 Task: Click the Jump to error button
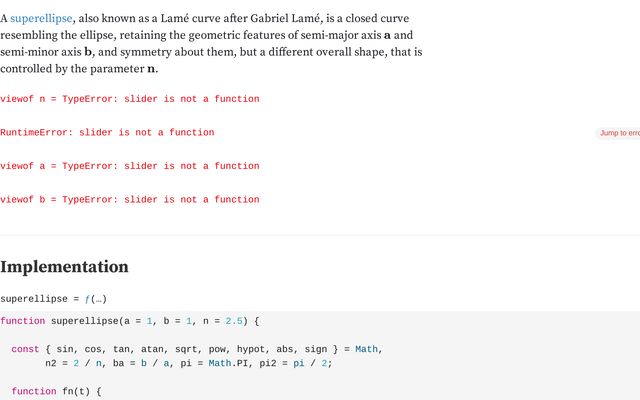(x=618, y=133)
